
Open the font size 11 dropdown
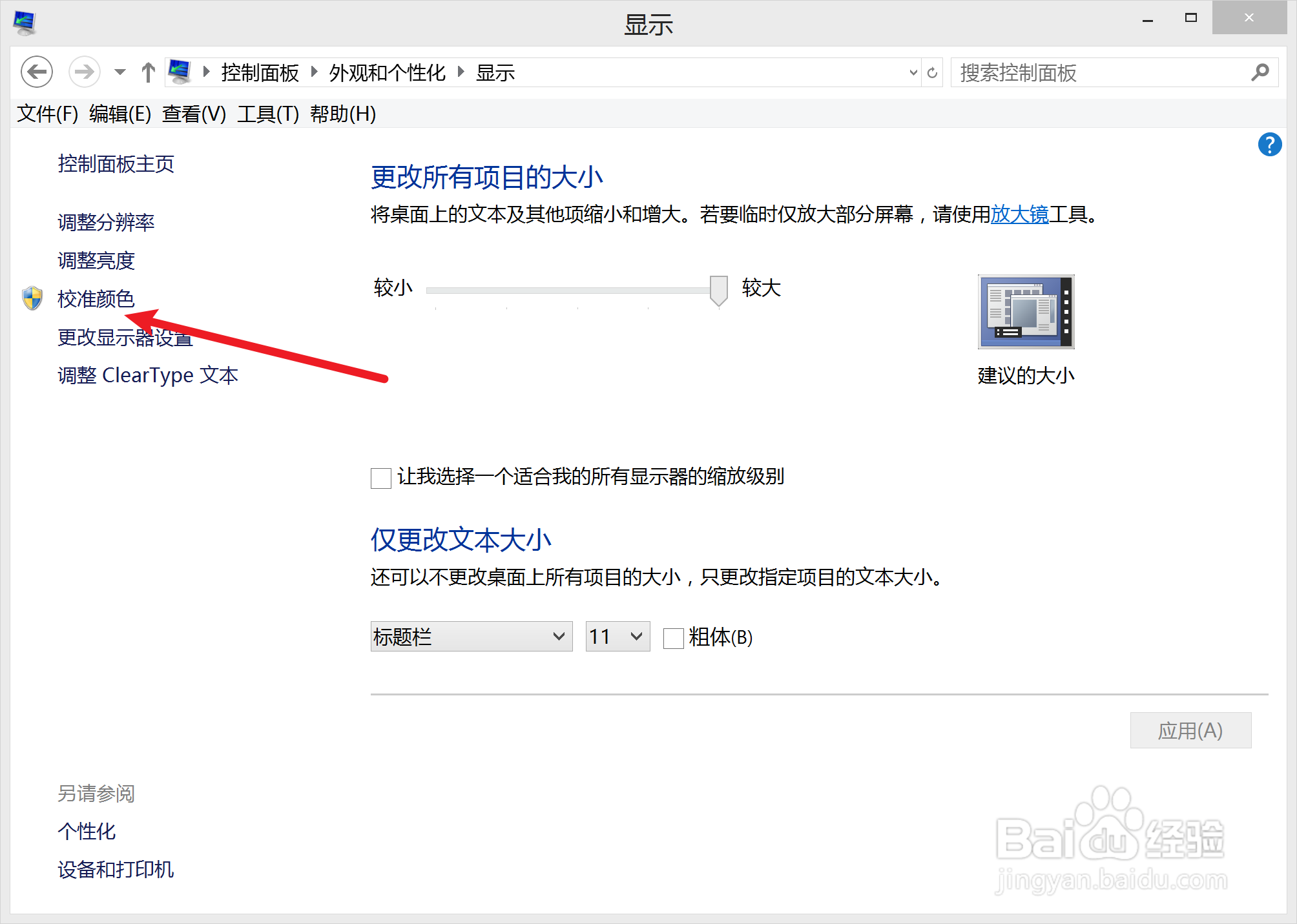point(617,637)
